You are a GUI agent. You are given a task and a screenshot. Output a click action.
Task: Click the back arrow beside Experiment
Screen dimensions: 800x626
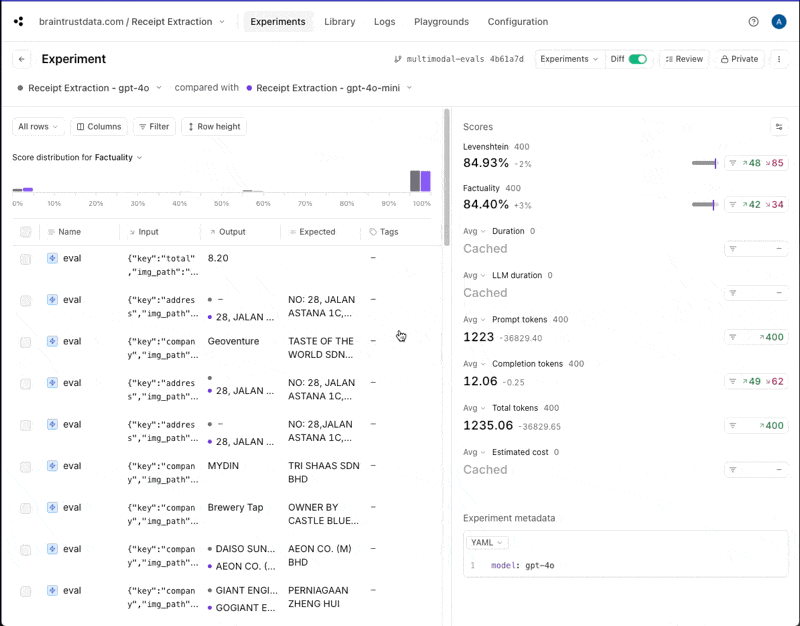click(22, 59)
